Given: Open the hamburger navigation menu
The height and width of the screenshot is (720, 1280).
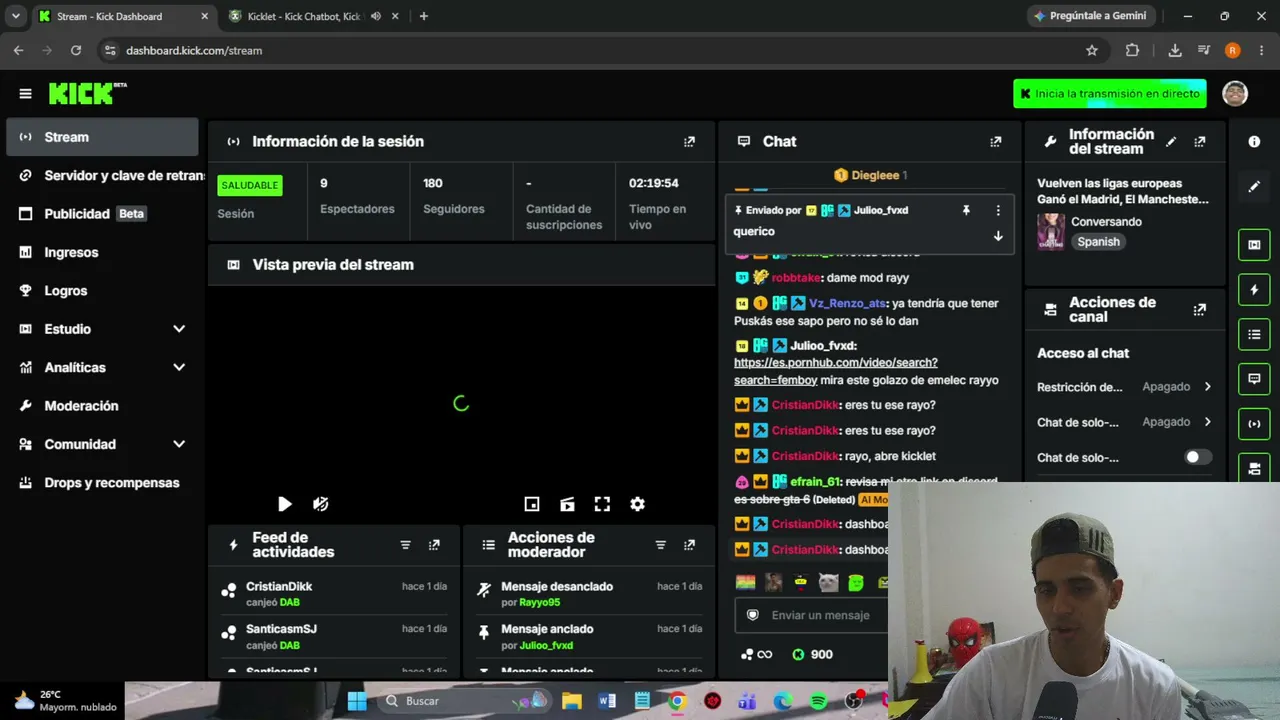Looking at the screenshot, I should 25,94.
